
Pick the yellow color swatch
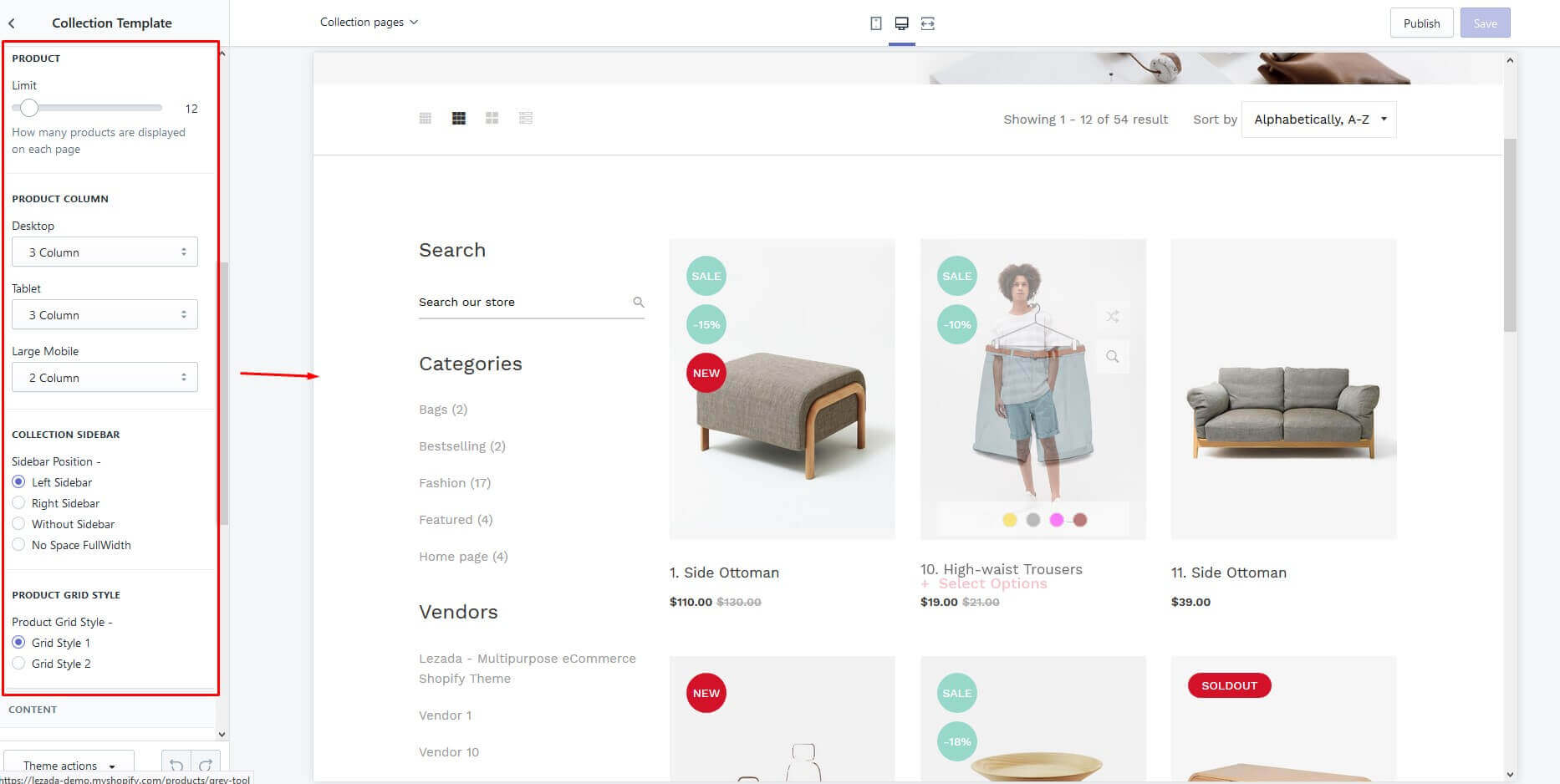click(x=1010, y=520)
